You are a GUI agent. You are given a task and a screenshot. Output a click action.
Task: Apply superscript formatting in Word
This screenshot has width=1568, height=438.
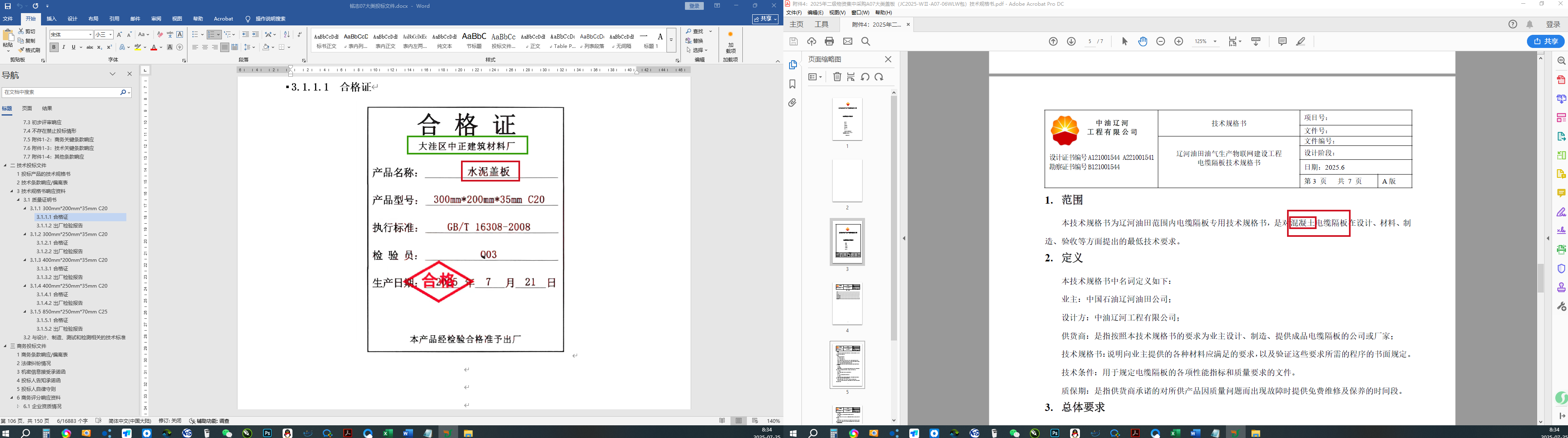click(x=109, y=48)
